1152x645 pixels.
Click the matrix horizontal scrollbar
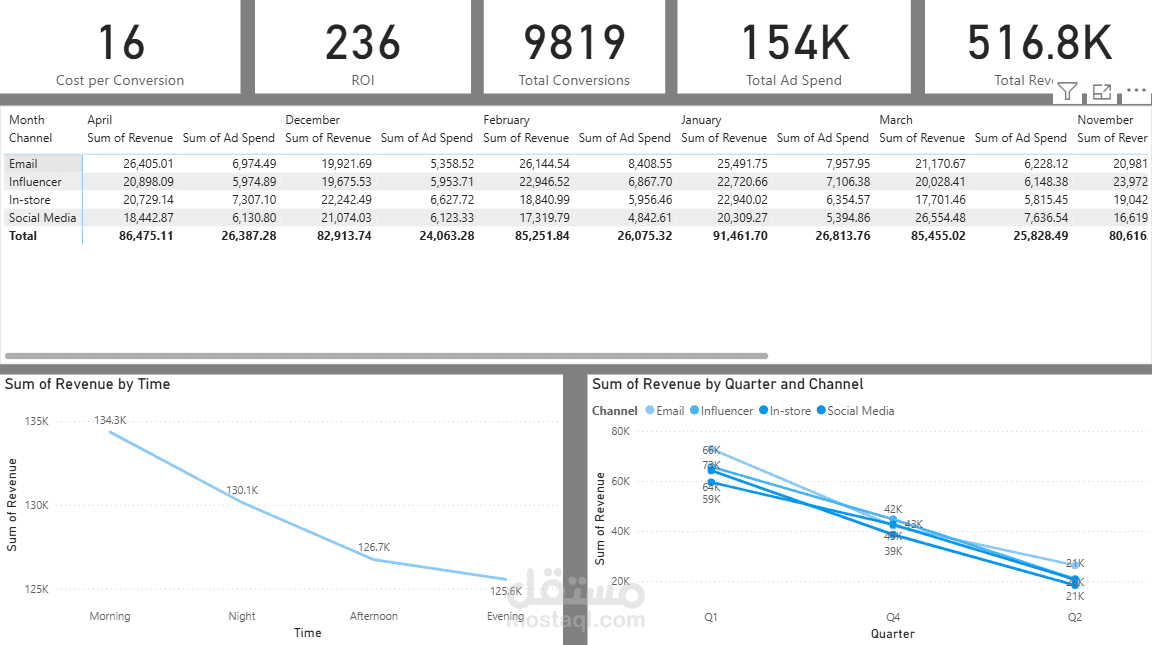pyautogui.click(x=386, y=356)
